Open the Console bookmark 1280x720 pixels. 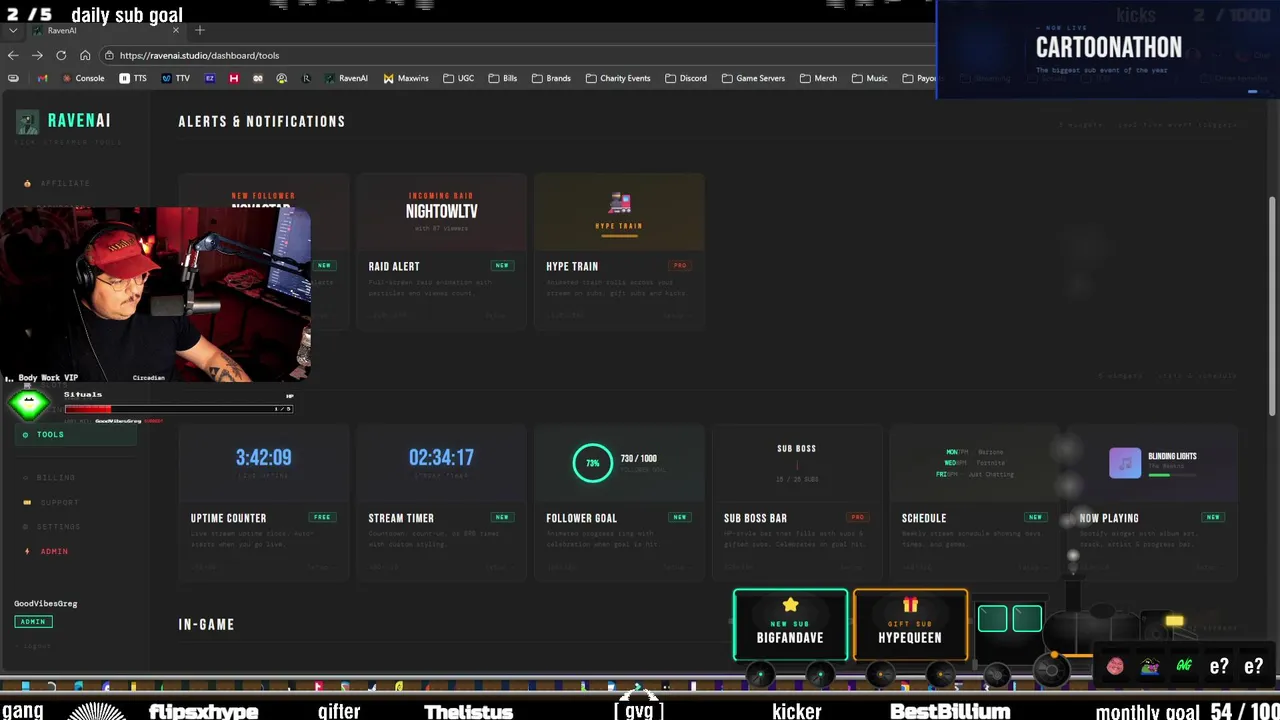point(84,78)
